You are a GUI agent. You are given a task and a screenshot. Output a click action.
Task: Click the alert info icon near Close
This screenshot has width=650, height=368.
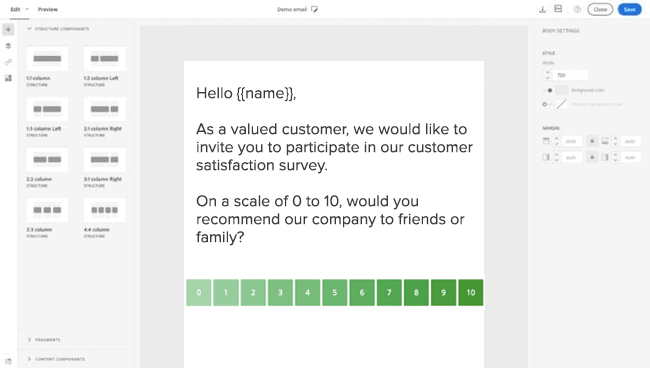pyautogui.click(x=577, y=9)
